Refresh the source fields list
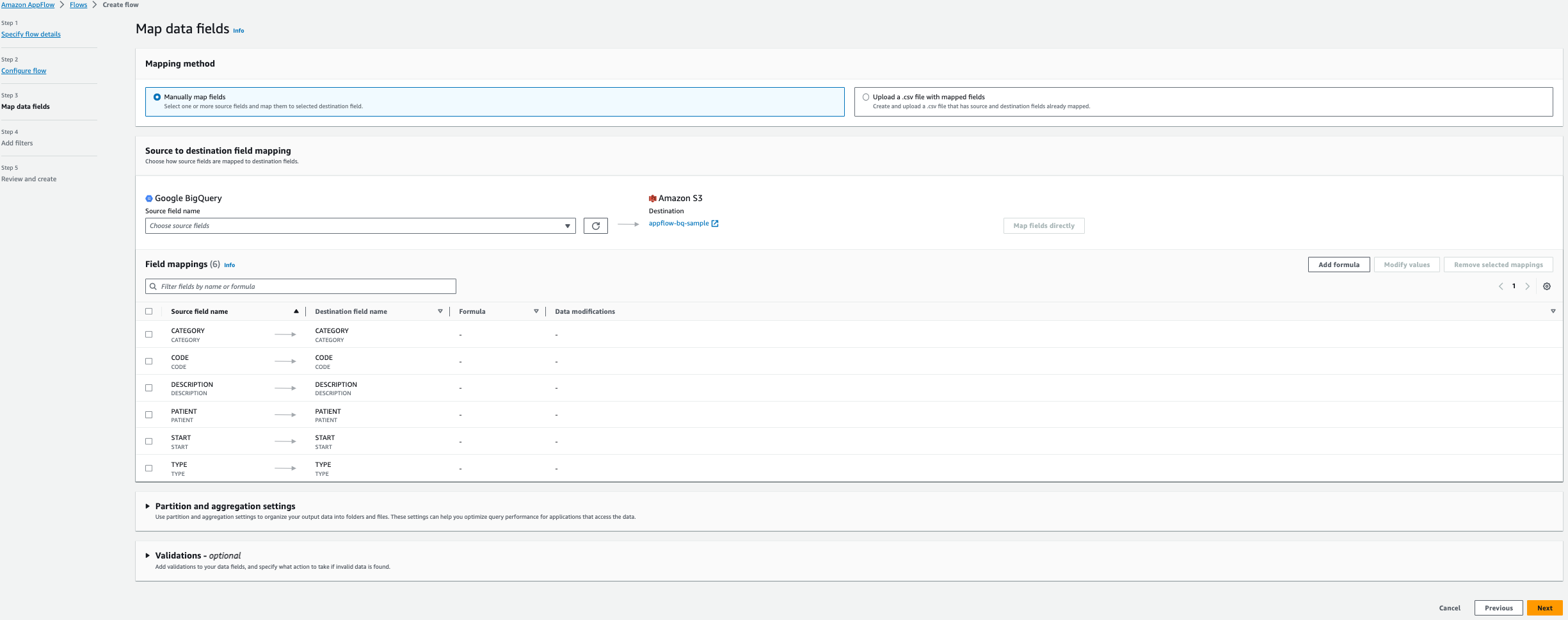Image resolution: width=1568 pixels, height=620 pixels. pyautogui.click(x=596, y=225)
